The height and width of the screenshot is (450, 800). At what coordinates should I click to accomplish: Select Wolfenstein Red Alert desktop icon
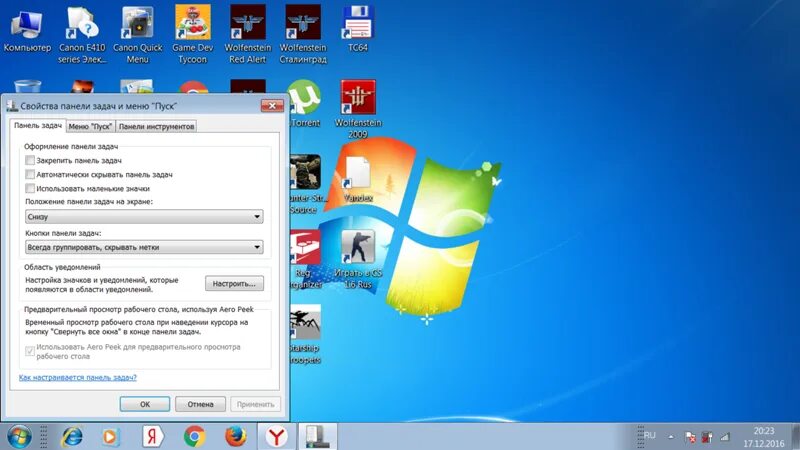click(247, 34)
